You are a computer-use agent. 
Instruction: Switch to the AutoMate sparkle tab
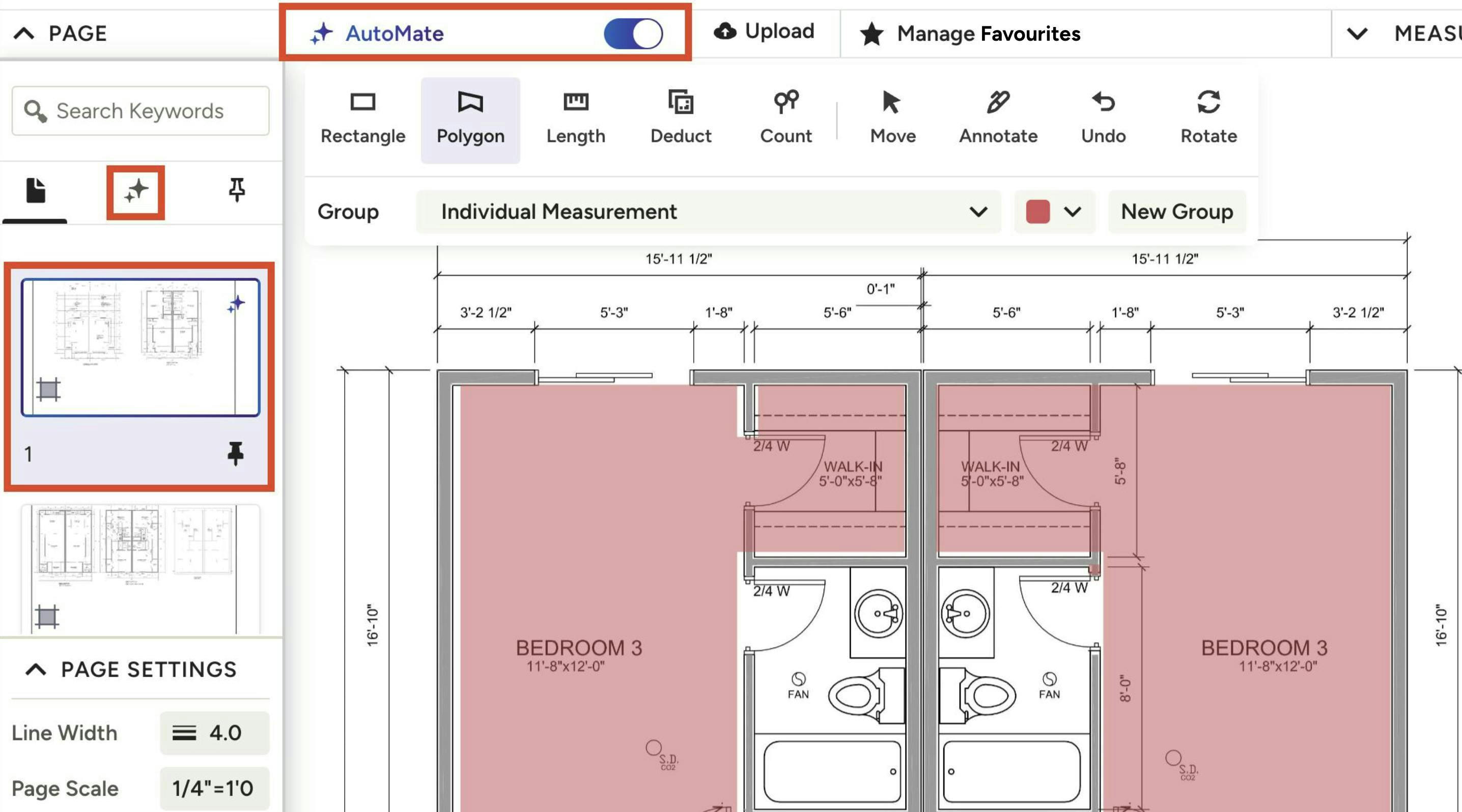135,192
